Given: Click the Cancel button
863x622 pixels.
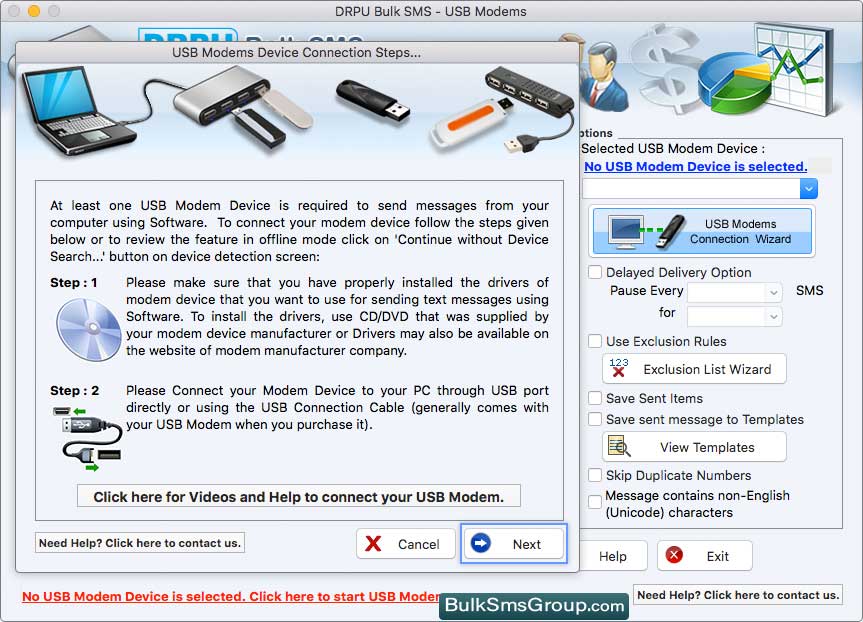Looking at the screenshot, I should (x=406, y=544).
